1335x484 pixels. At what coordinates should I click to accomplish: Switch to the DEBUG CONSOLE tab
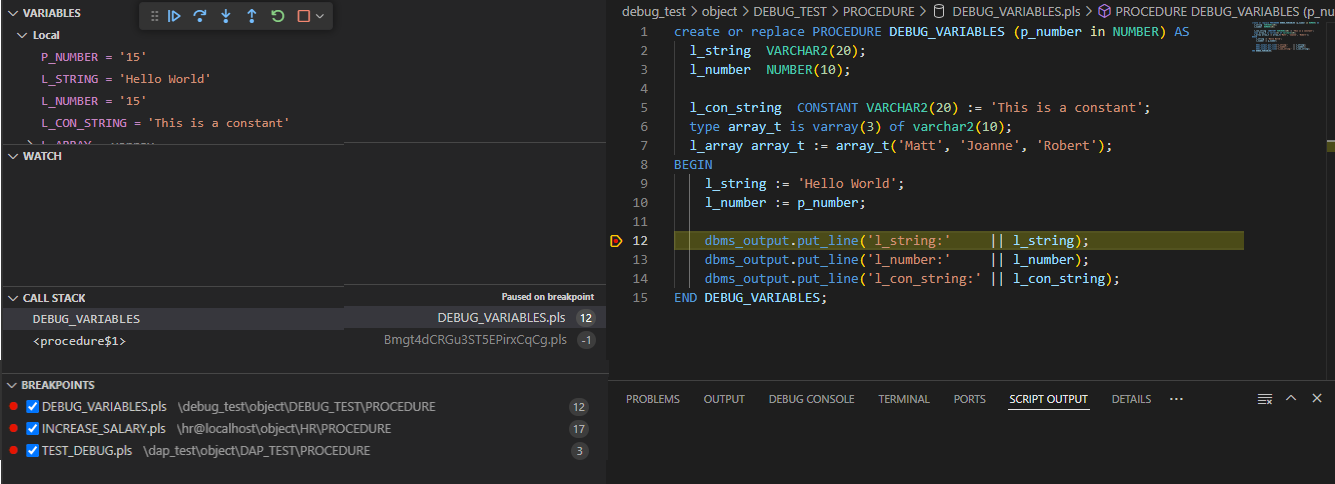tap(811, 399)
